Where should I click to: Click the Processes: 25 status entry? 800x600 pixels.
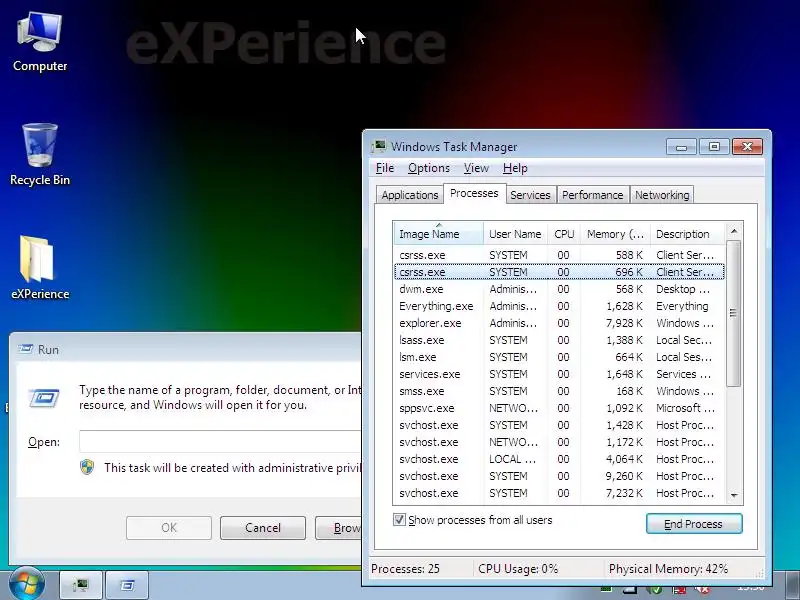click(x=406, y=568)
